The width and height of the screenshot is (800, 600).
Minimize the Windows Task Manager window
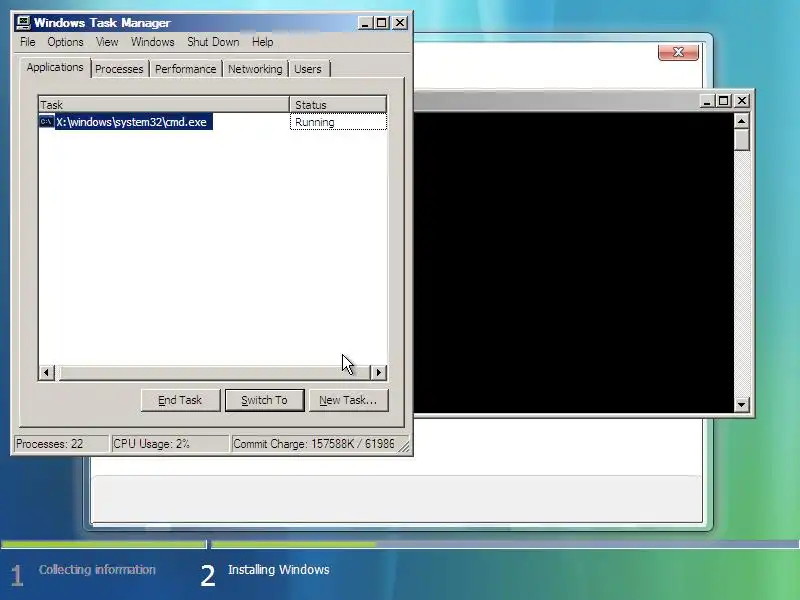[365, 23]
